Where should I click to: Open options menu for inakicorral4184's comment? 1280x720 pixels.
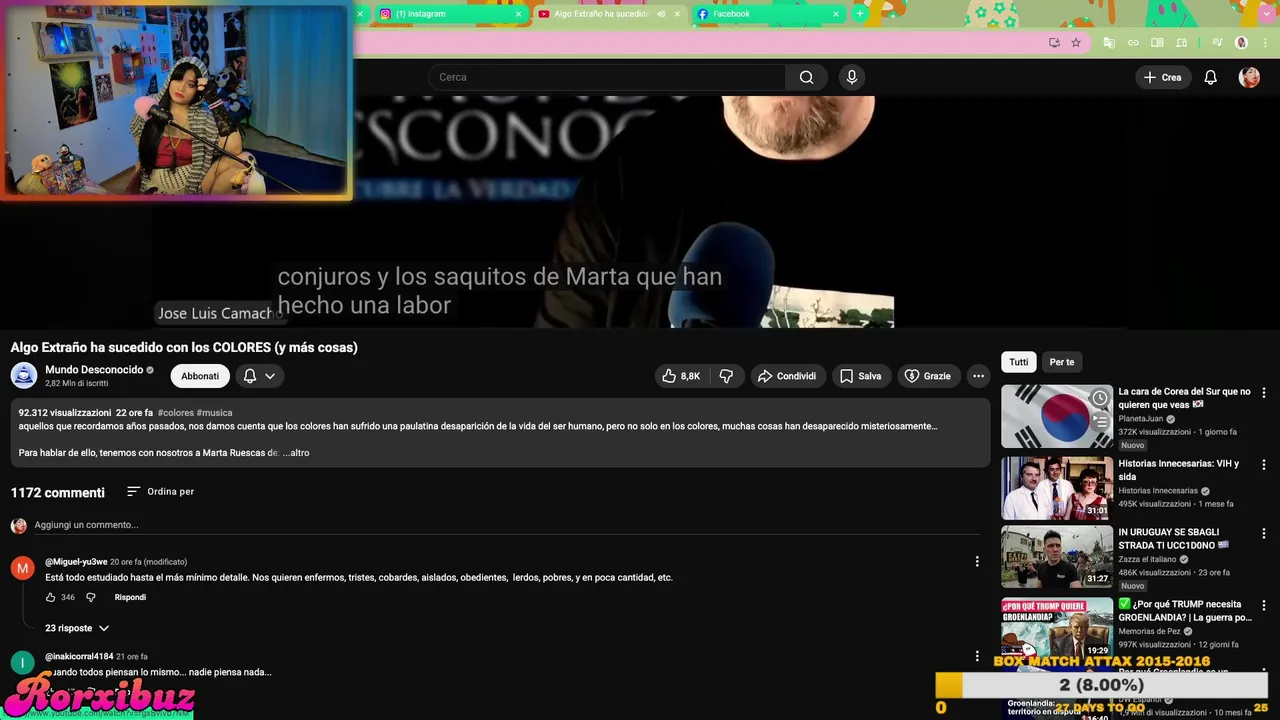pos(977,657)
